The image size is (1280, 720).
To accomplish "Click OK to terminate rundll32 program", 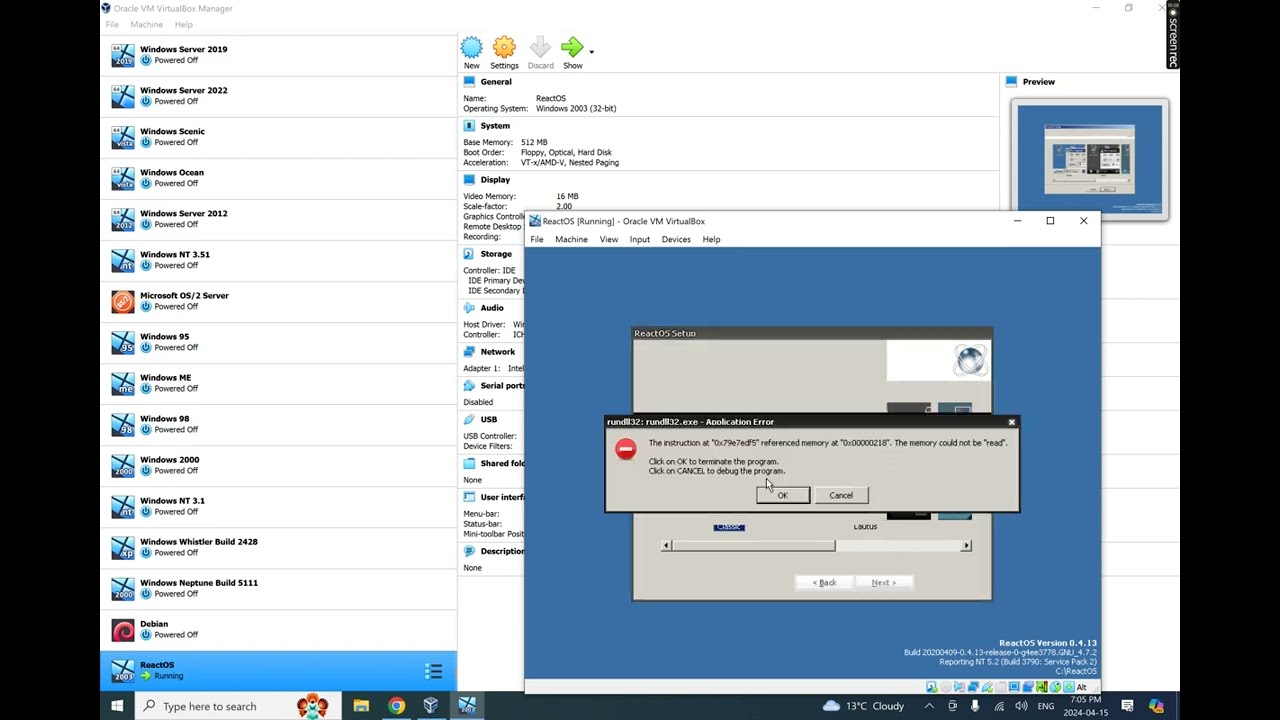I will [783, 495].
